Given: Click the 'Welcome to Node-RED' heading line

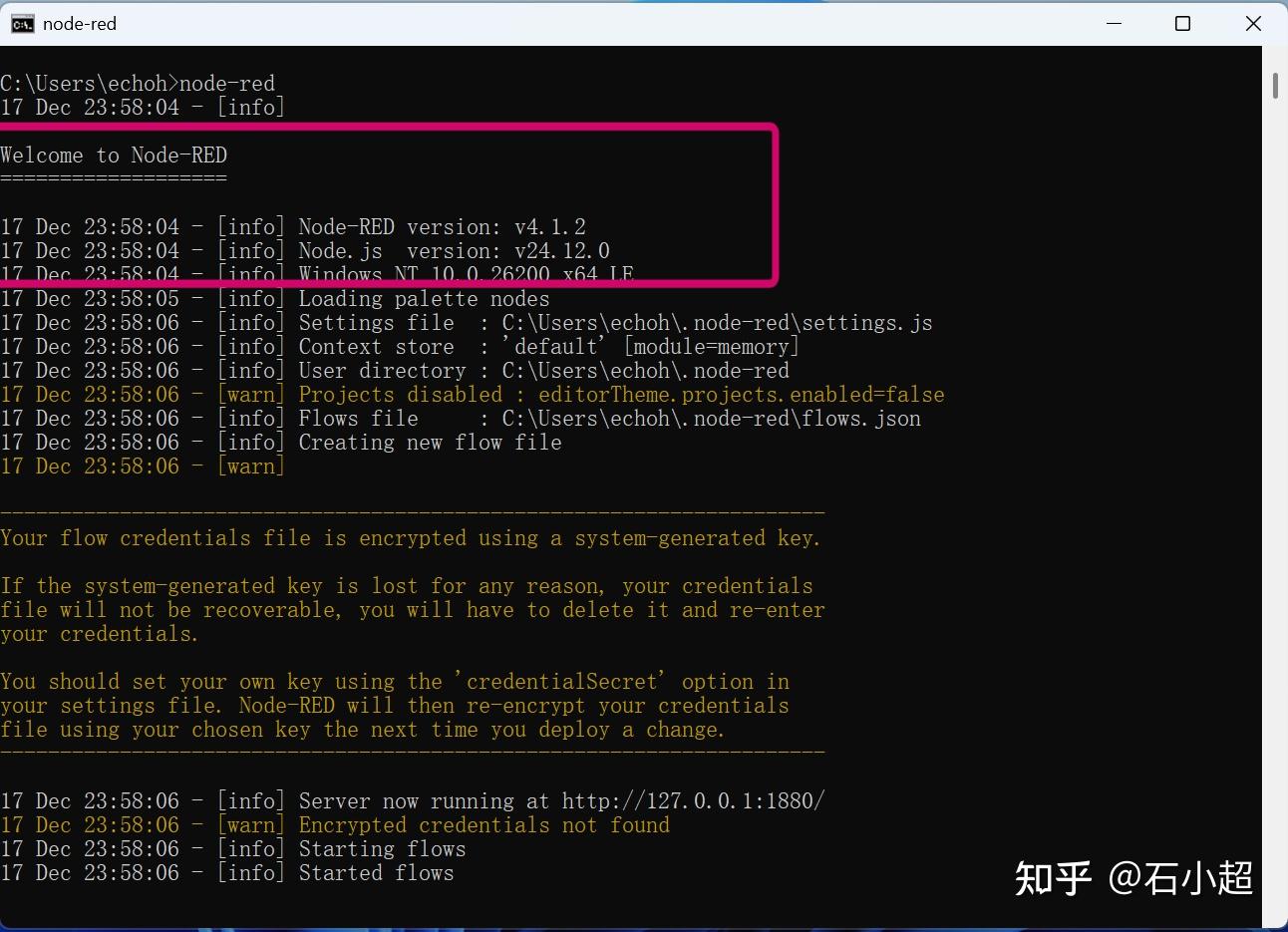Looking at the screenshot, I should coord(114,155).
